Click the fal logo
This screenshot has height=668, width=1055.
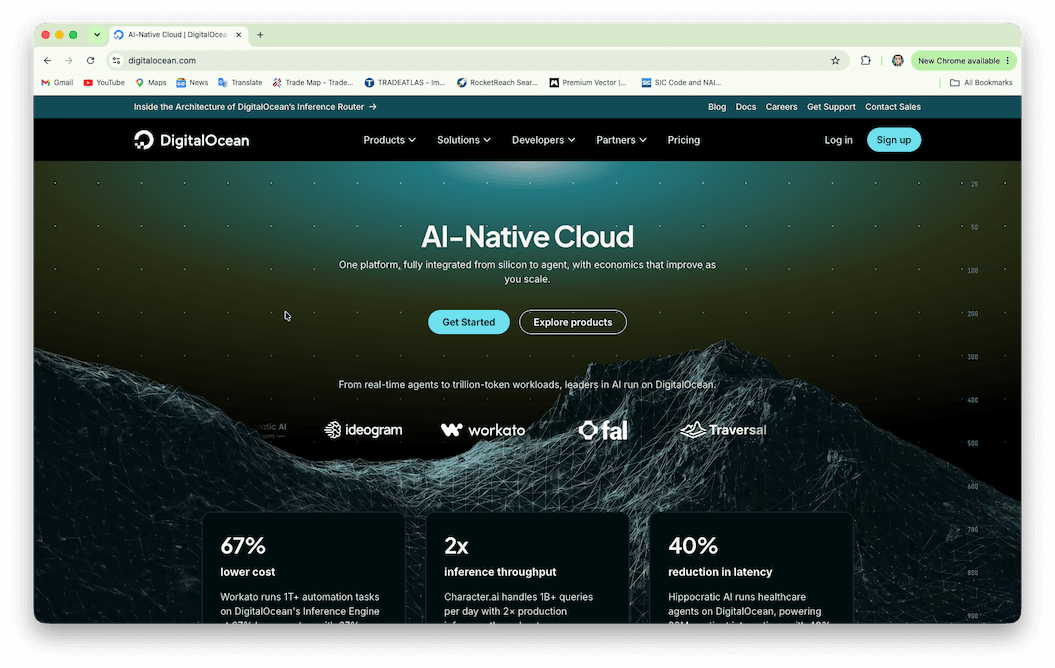click(604, 430)
